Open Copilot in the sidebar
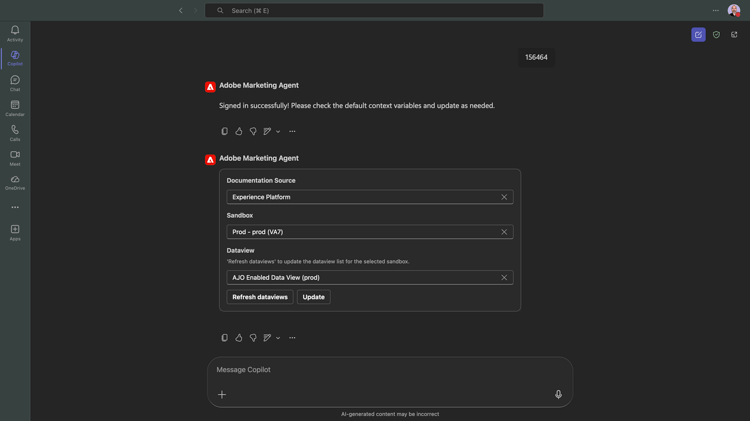This screenshot has height=421, width=750. (15, 58)
